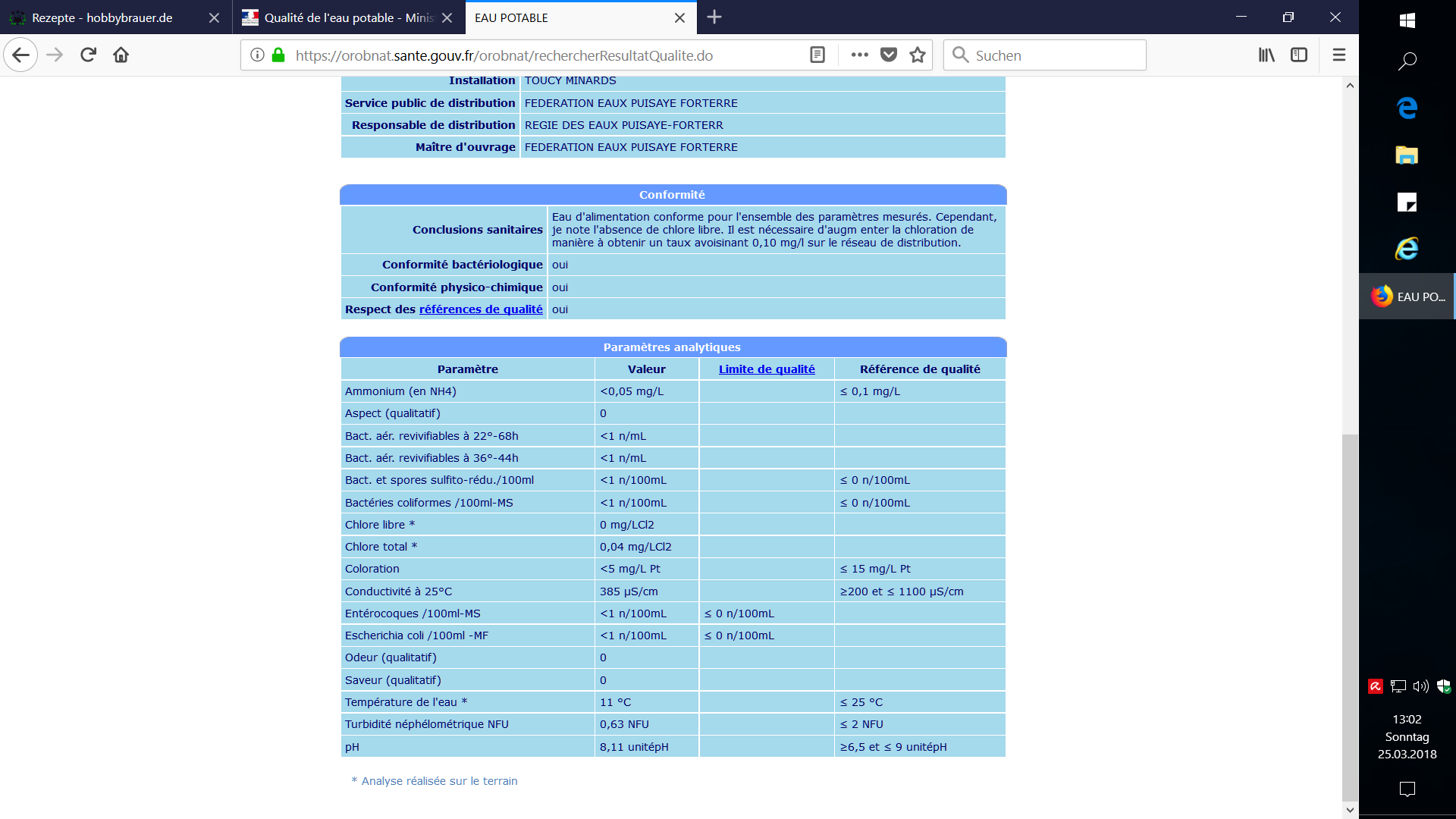Open the Windows Start menu
The height and width of the screenshot is (819, 1456).
[x=1407, y=20]
